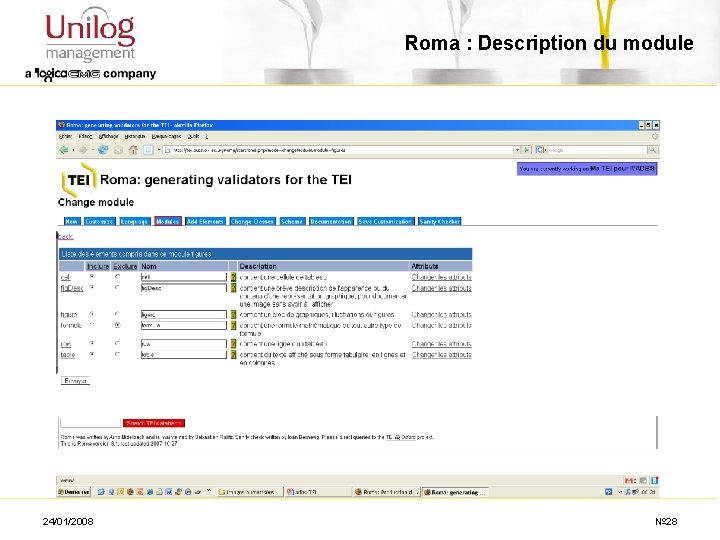
Task: Click the browser URL address bar
Action: pyautogui.click(x=338, y=150)
